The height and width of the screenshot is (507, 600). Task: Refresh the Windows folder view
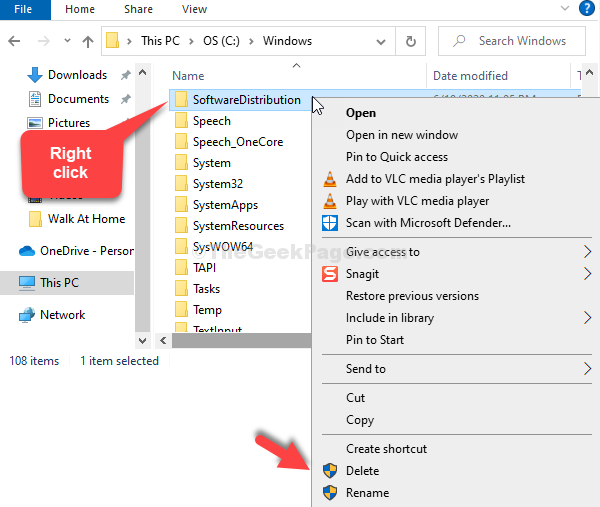click(x=411, y=41)
